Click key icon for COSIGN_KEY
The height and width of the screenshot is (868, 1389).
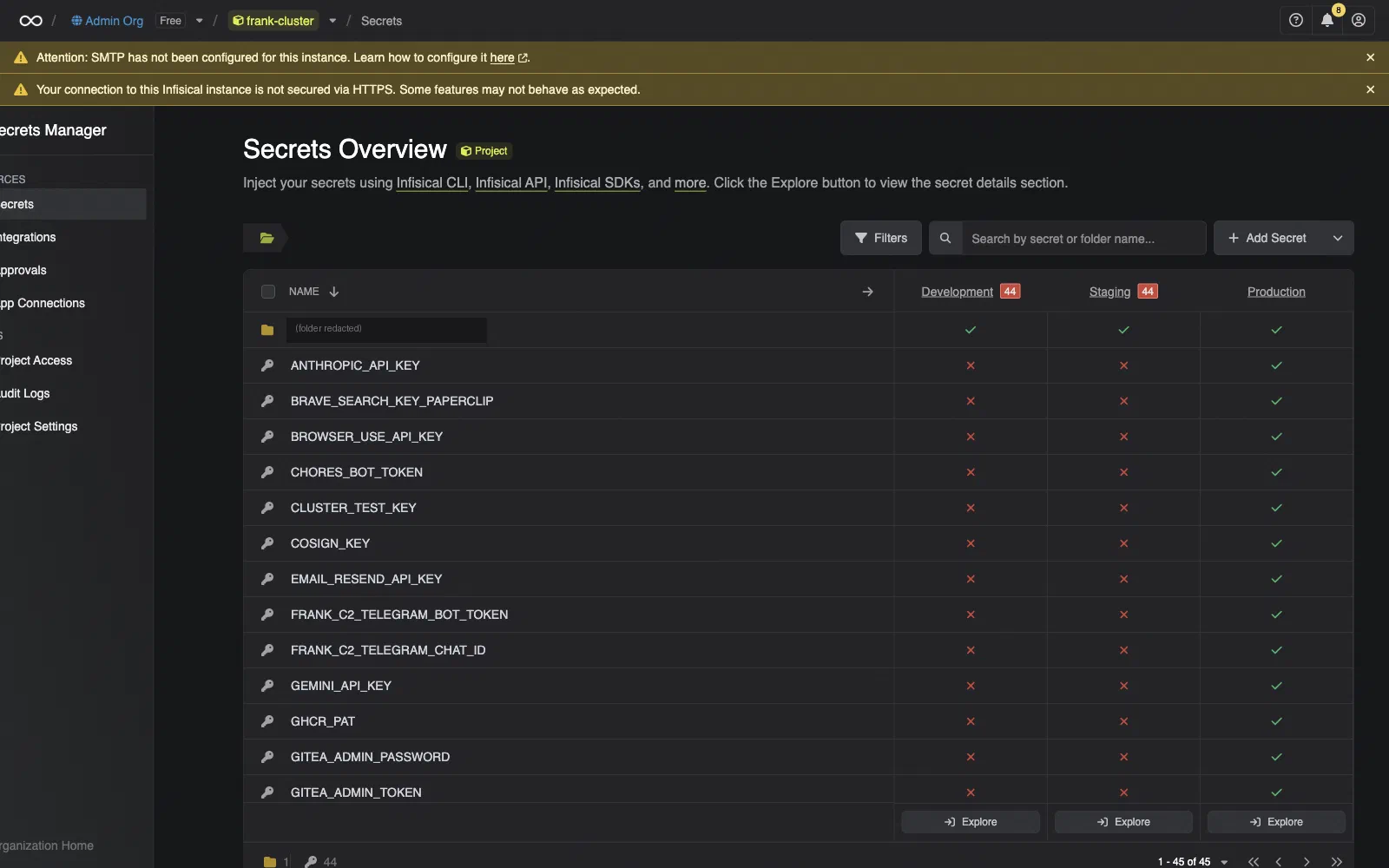tap(267, 543)
